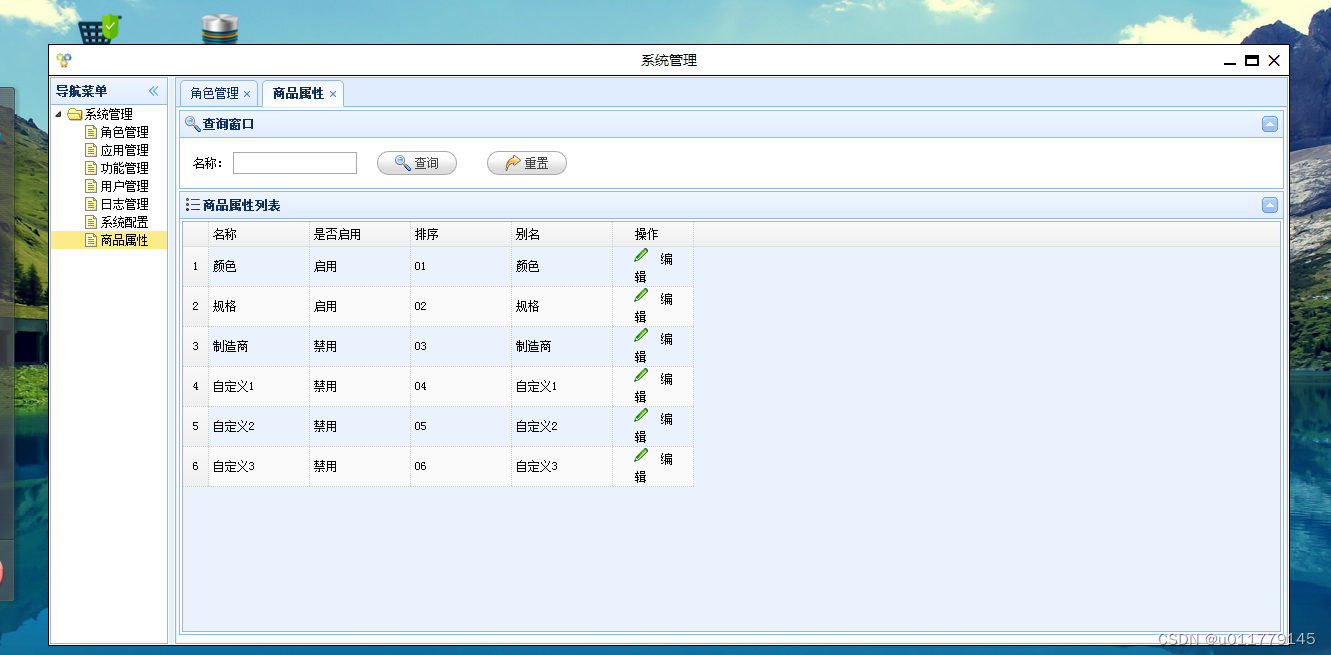Click the pencil edit icon for 自定义3 row
The height and width of the screenshot is (655, 1331).
point(640,454)
